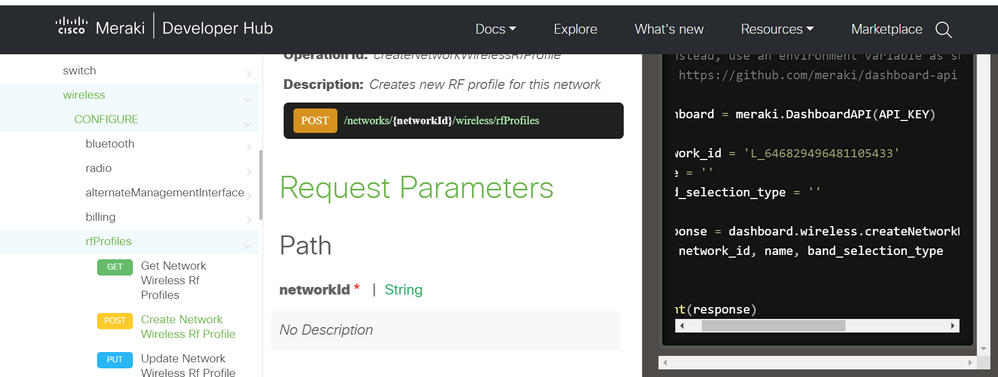Viewport: 998px width, 377px height.
Task: Click the No Description box
Action: (446, 330)
